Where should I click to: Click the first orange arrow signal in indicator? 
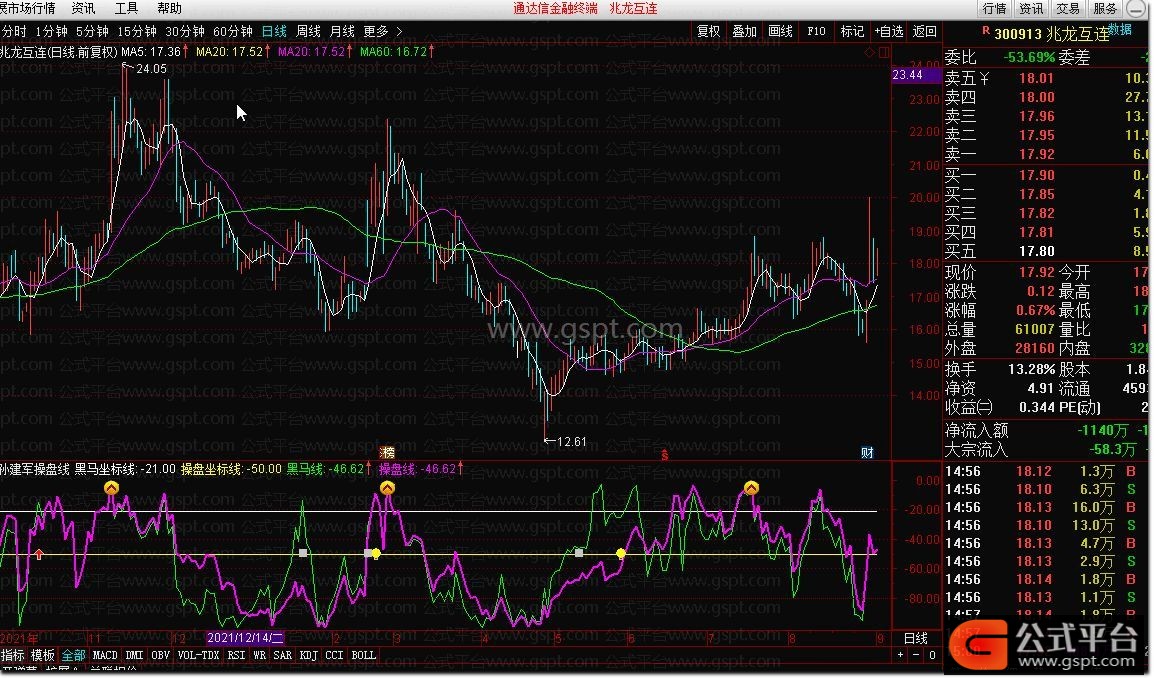[111, 487]
